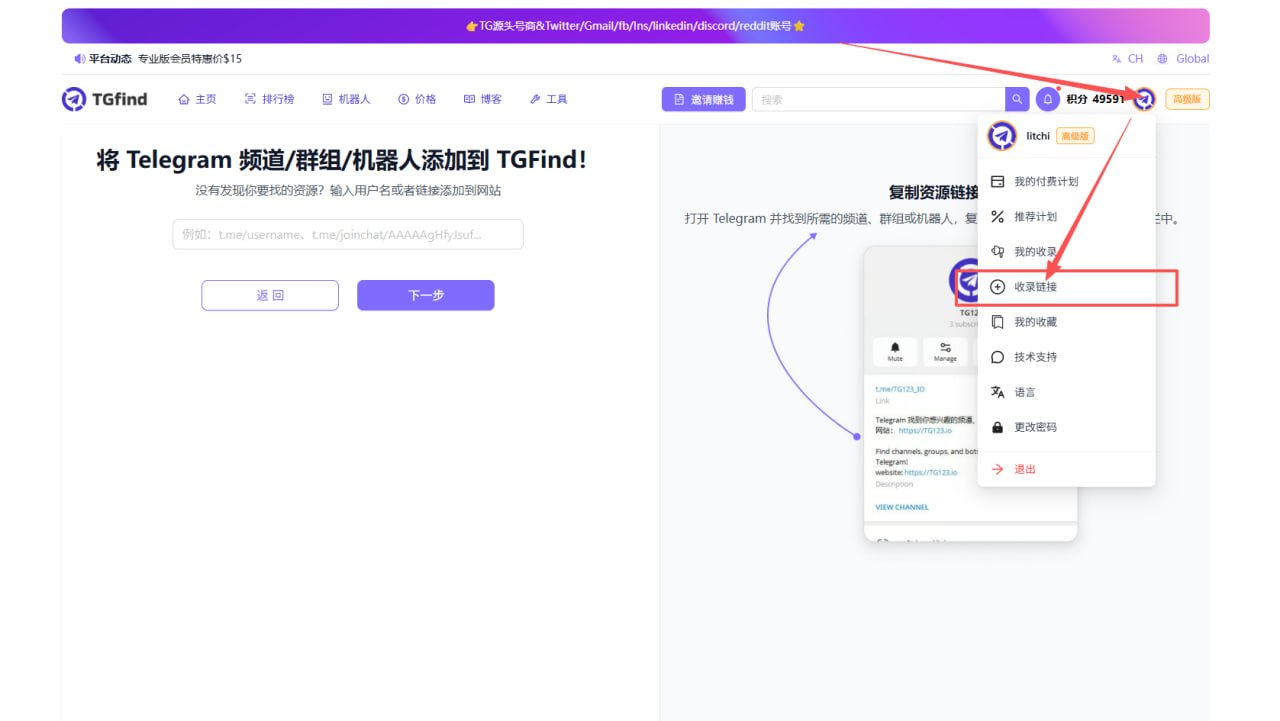Open 我的收录 from the account menu
Image resolution: width=1280 pixels, height=721 pixels.
(x=1066, y=252)
